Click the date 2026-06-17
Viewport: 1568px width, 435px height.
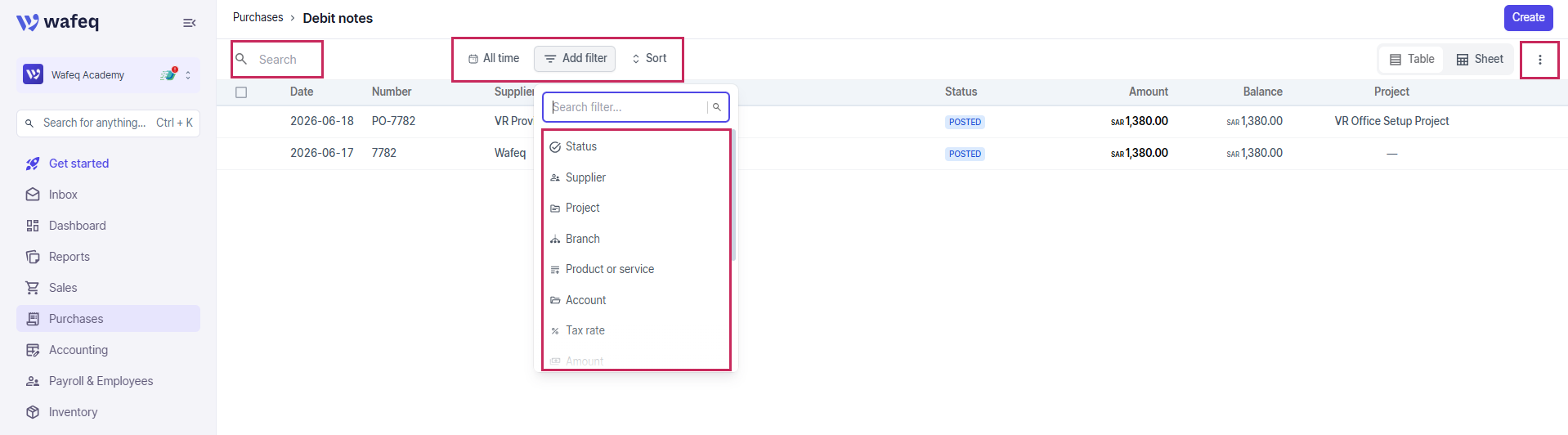[322, 153]
